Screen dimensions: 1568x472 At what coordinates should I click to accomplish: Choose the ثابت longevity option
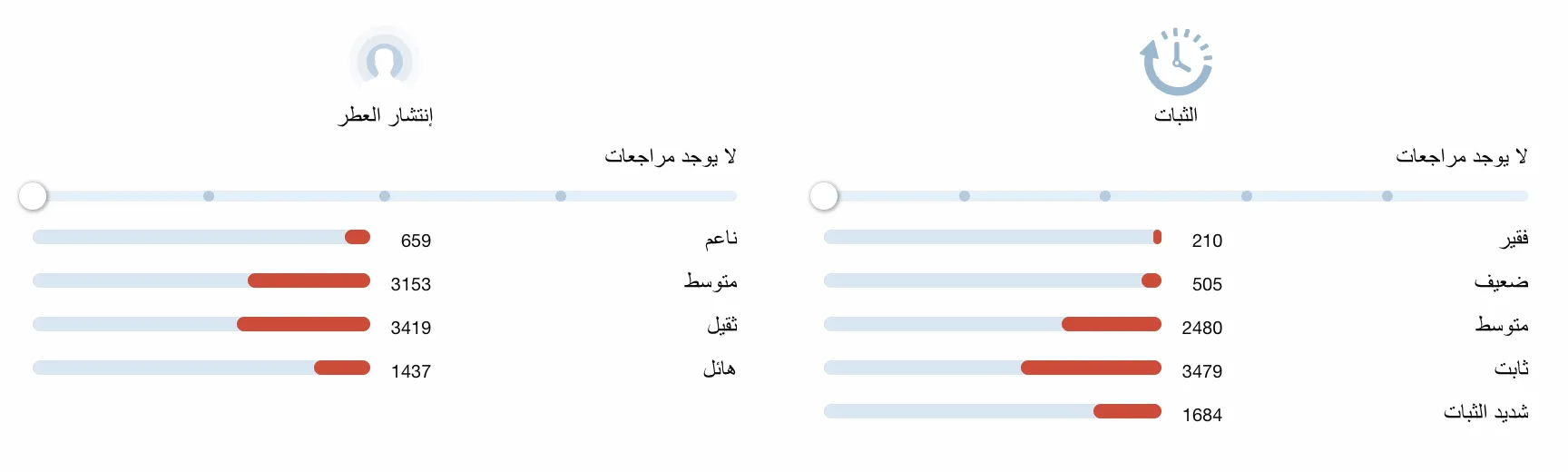1512,369
